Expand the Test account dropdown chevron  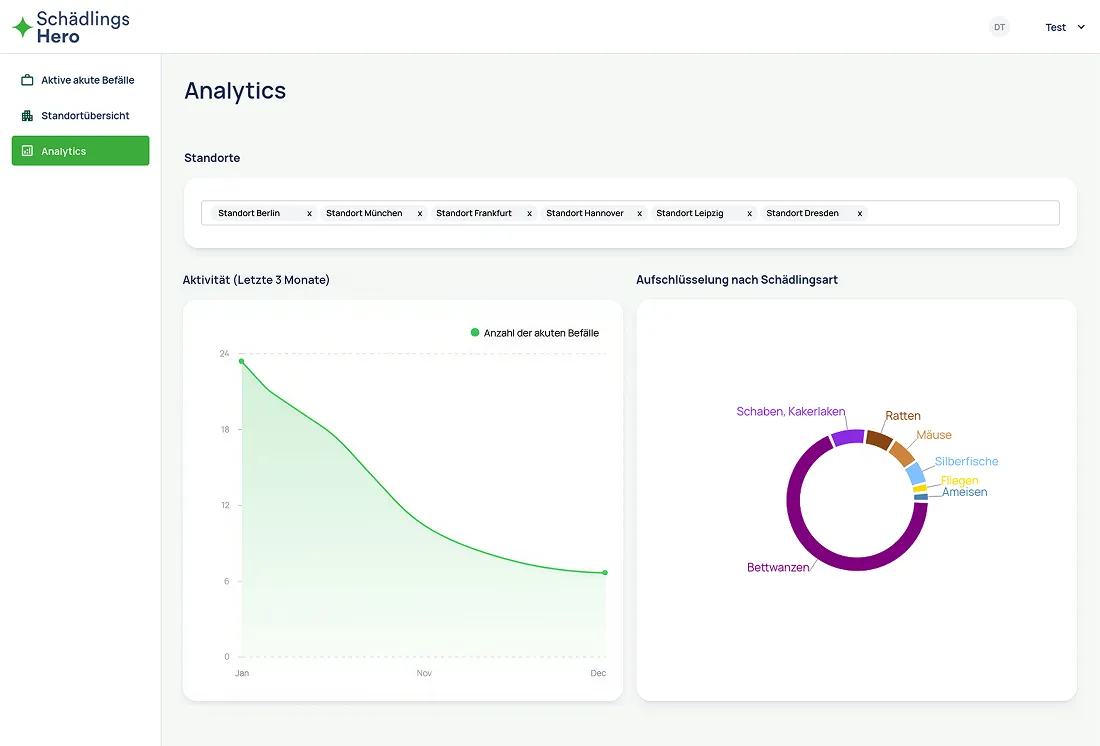1081,27
